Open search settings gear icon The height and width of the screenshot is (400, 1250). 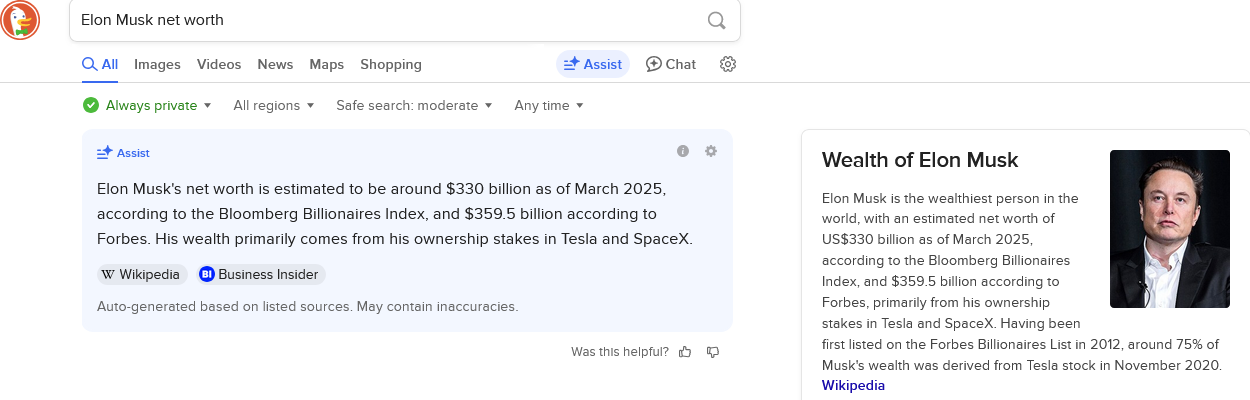(x=728, y=64)
